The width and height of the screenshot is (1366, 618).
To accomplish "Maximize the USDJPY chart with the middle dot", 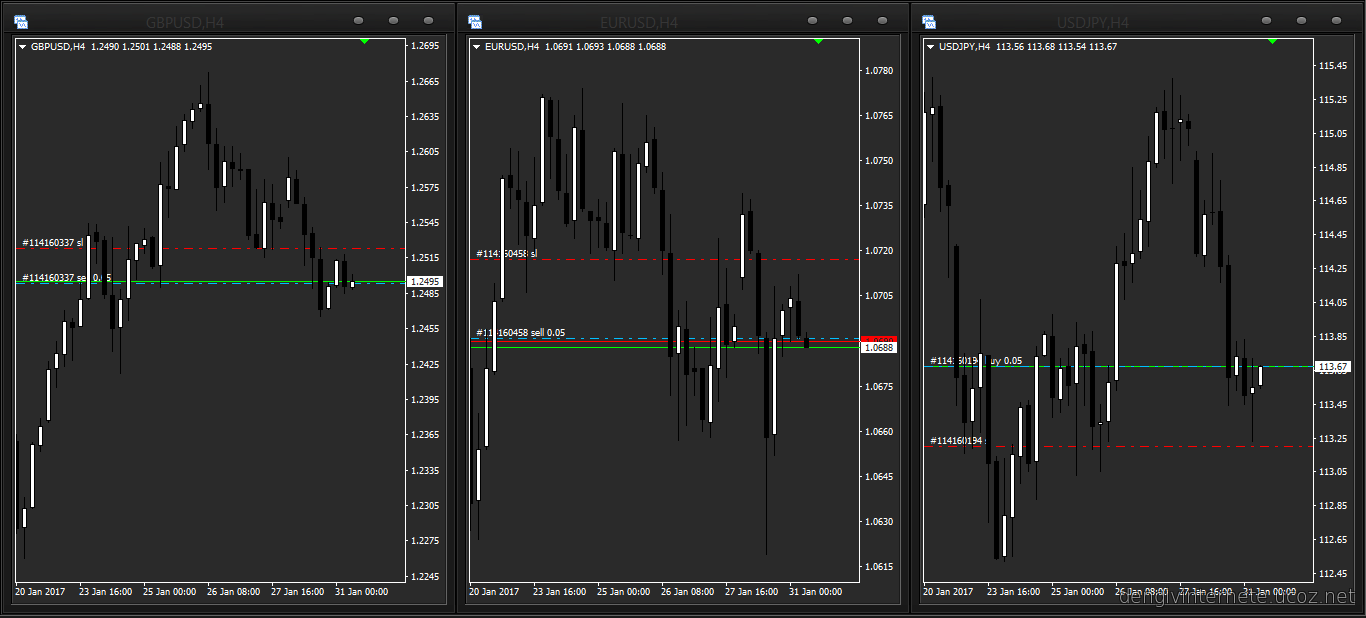I will (x=1301, y=21).
